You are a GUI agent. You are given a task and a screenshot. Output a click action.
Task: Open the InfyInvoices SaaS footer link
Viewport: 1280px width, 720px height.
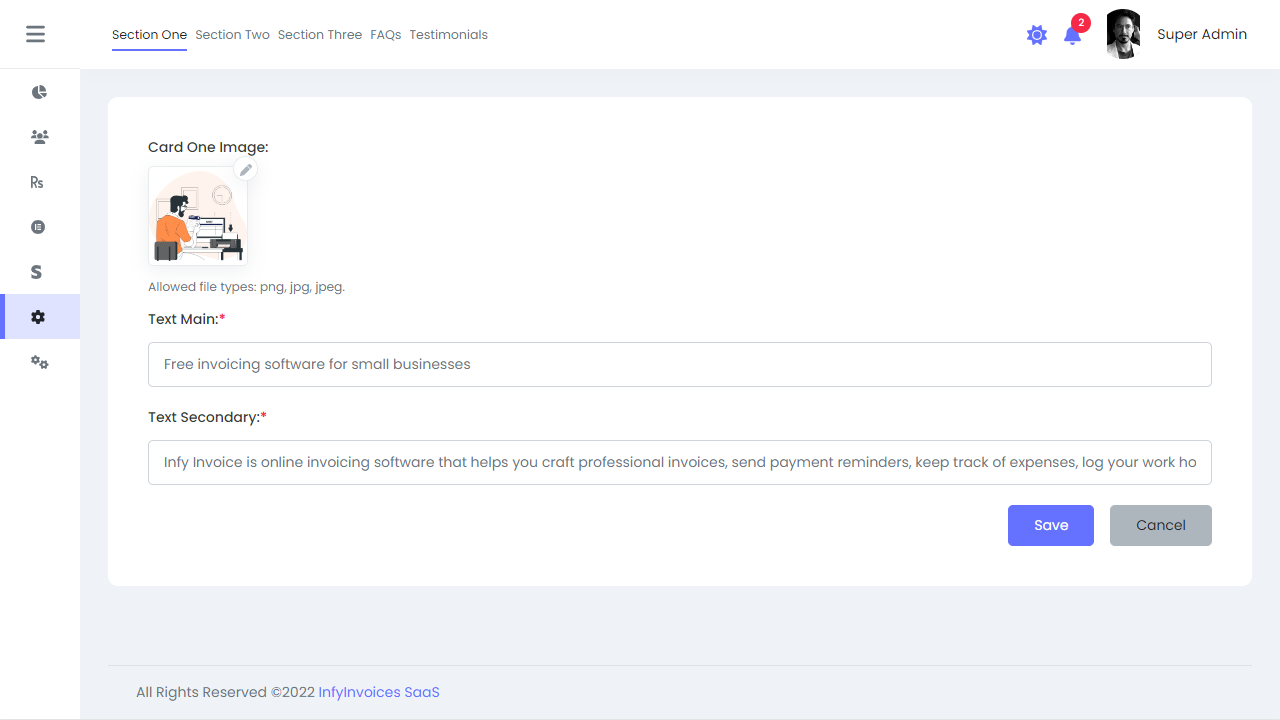(378, 691)
